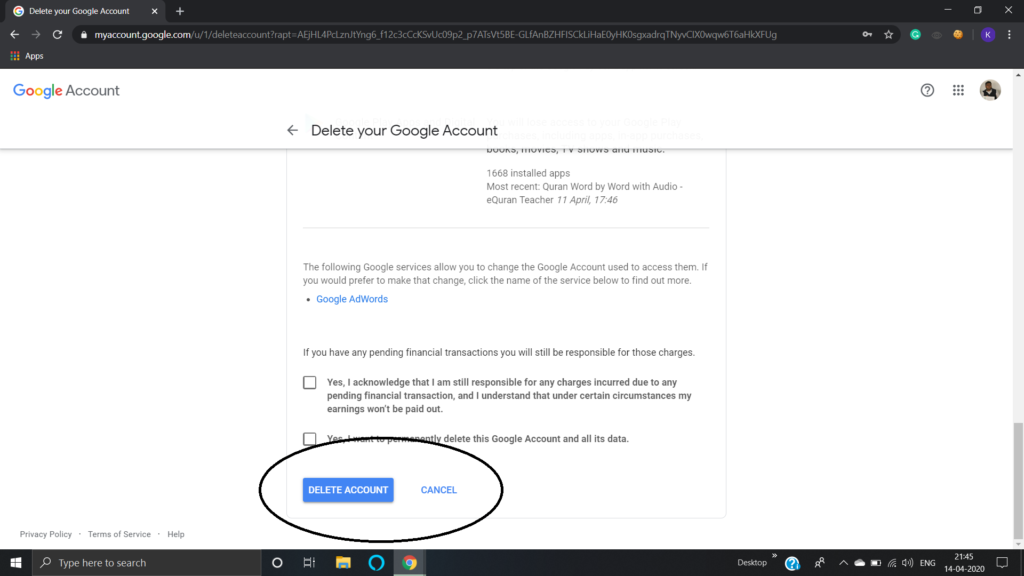
Task: Open the People icon in system tray
Action: click(820, 562)
